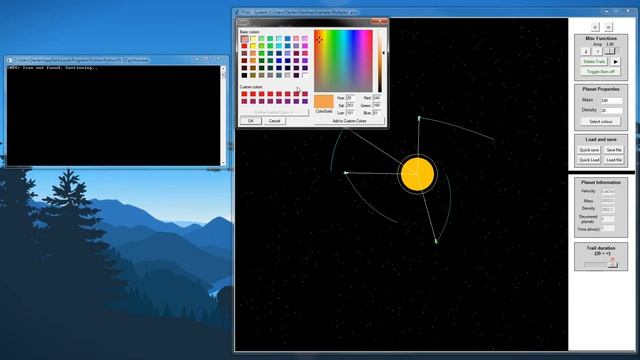Click Add to Custom Colors button
The height and width of the screenshot is (360, 640).
(x=349, y=121)
